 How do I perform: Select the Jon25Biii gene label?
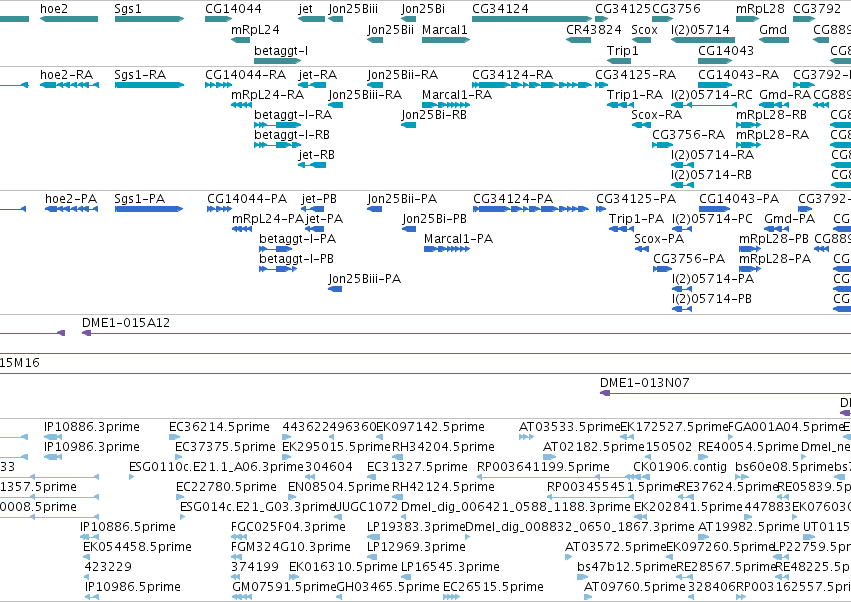tap(353, 9)
